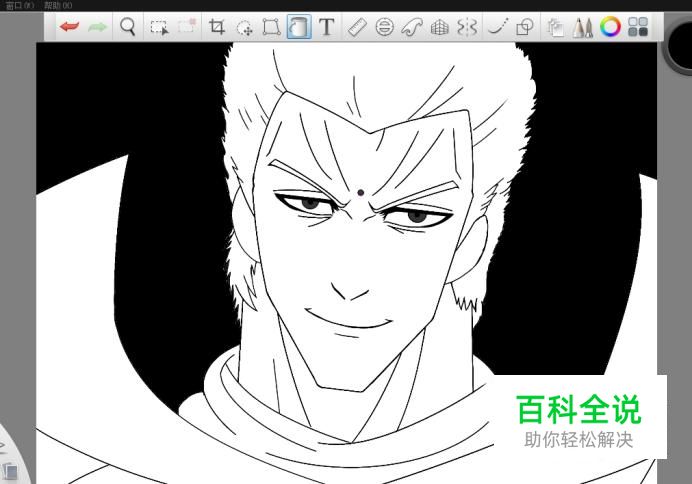Toggle the Symmetry tool

(x=467, y=27)
